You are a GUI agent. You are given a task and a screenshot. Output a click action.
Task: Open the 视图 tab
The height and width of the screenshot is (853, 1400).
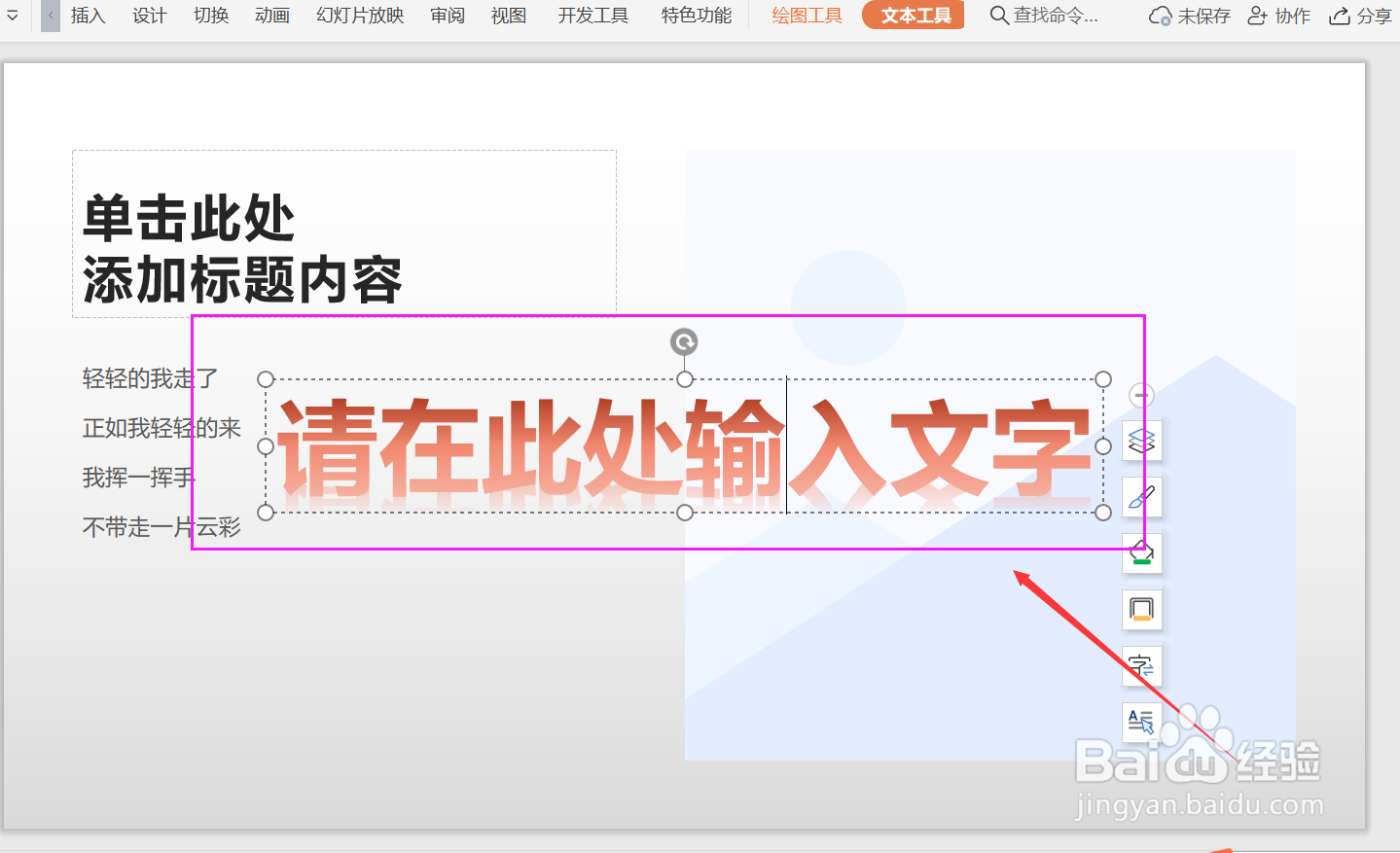coord(509,16)
